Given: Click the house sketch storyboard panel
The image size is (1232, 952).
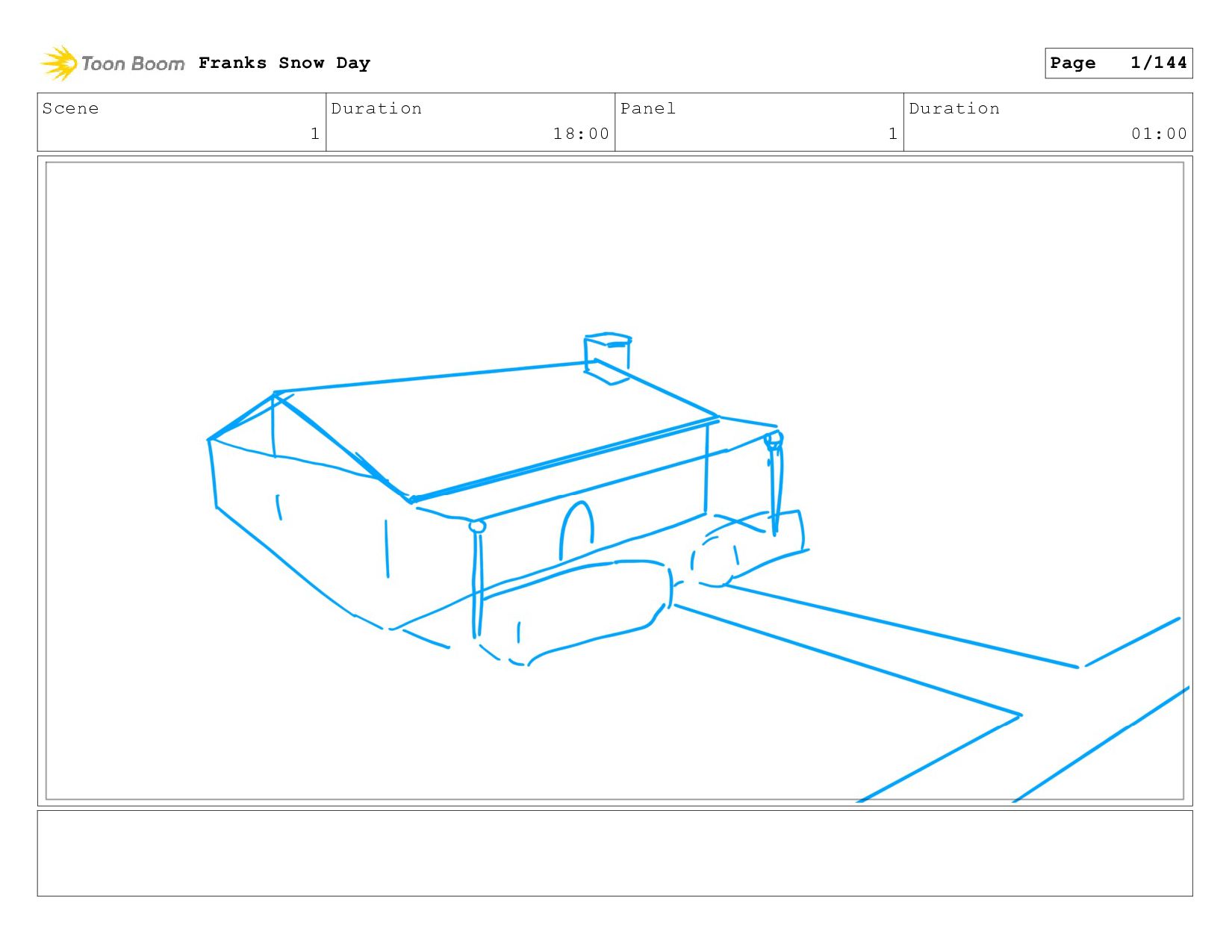Looking at the screenshot, I should click(x=615, y=481).
